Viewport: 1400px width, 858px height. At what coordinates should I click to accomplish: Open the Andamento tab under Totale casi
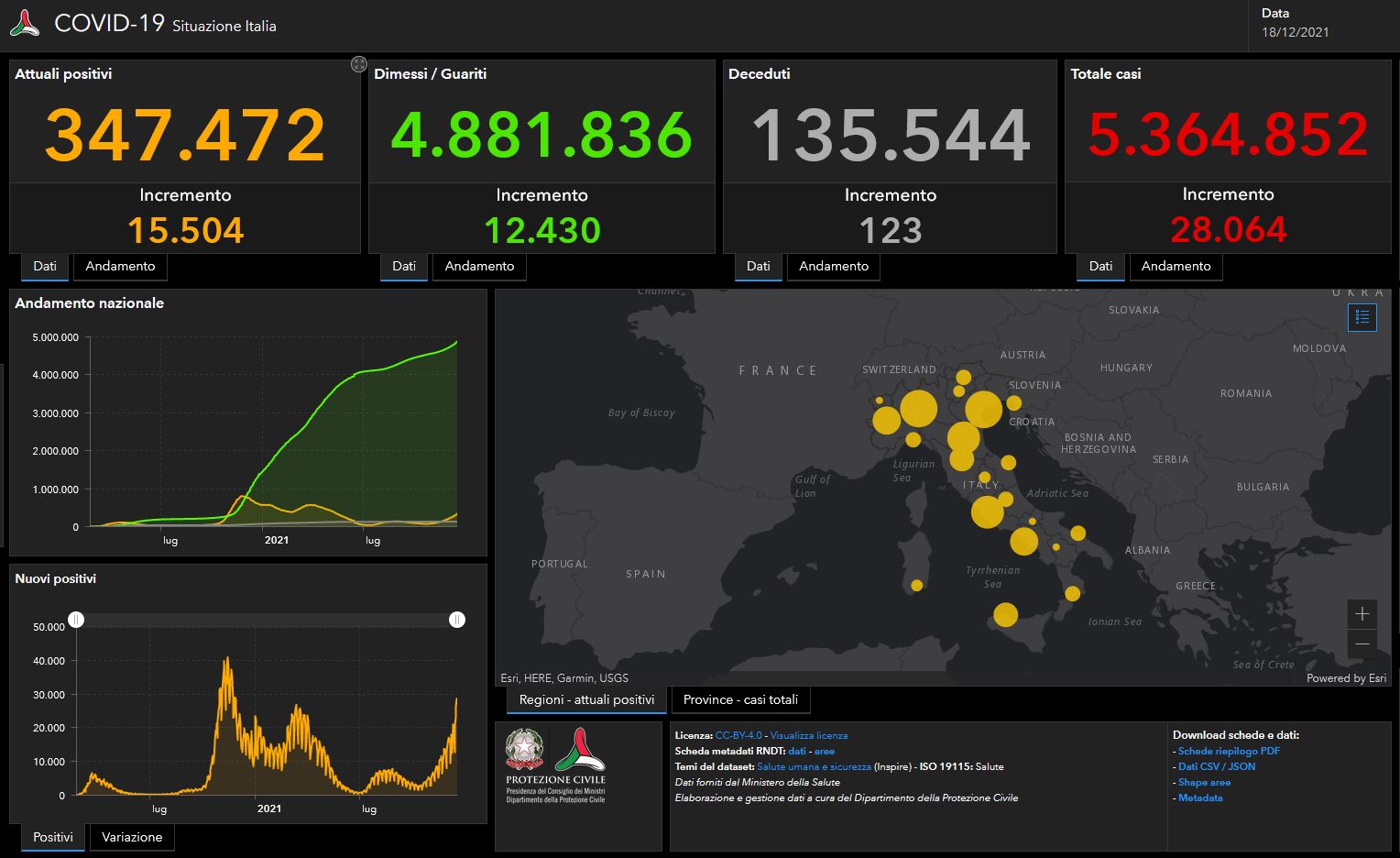point(1176,267)
